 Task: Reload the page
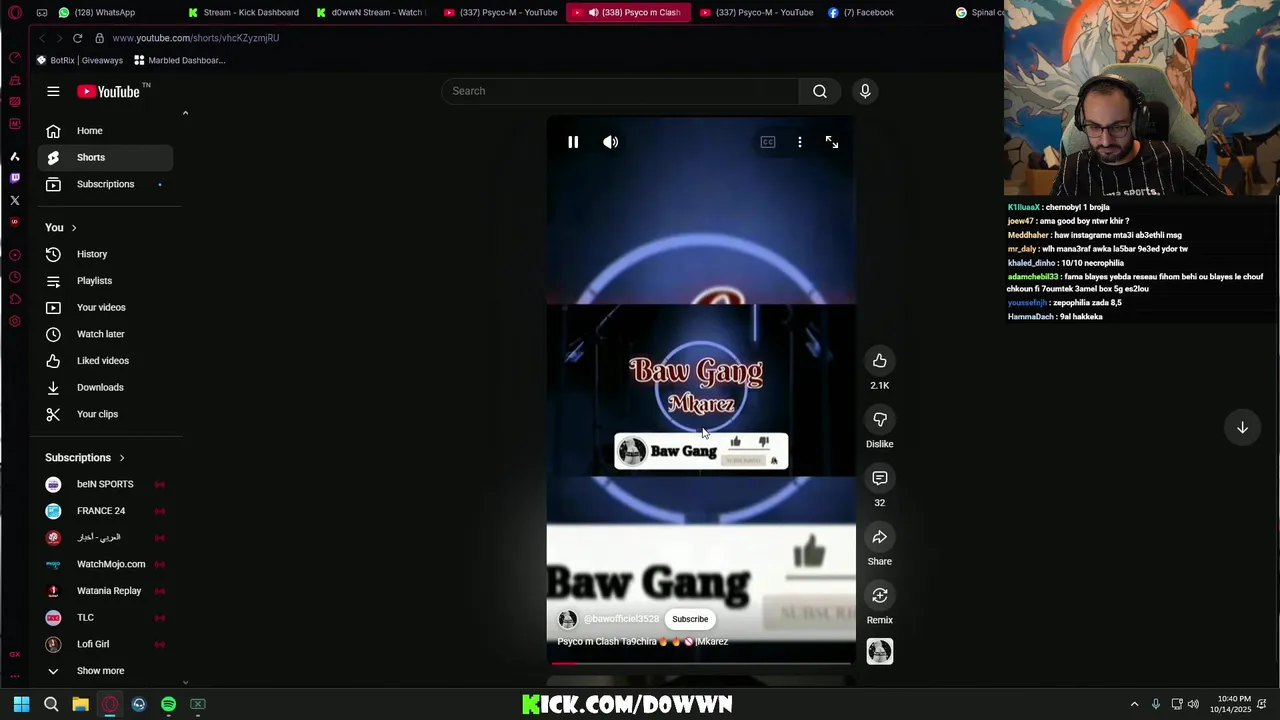[77, 38]
